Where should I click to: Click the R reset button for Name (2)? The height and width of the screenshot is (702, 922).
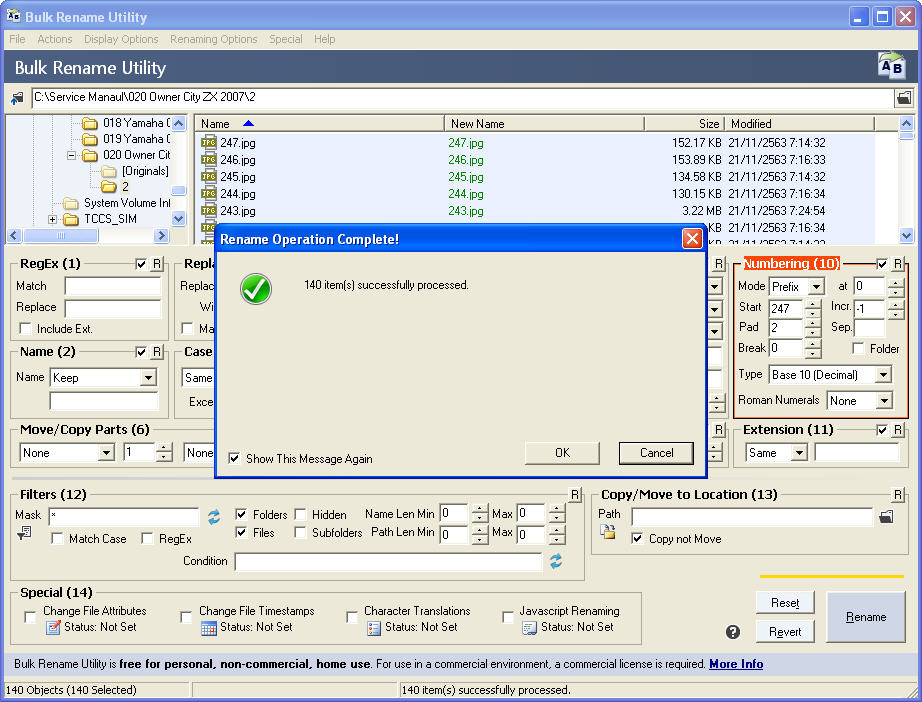pos(156,352)
